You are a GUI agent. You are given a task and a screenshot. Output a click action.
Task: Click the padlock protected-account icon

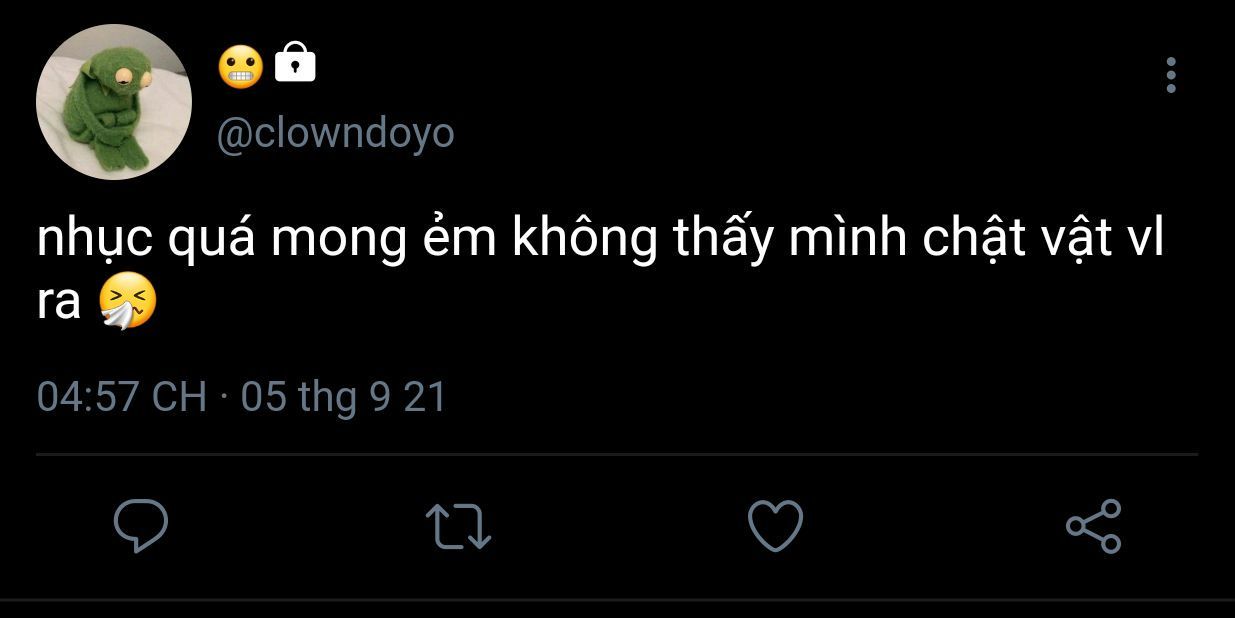click(x=294, y=62)
